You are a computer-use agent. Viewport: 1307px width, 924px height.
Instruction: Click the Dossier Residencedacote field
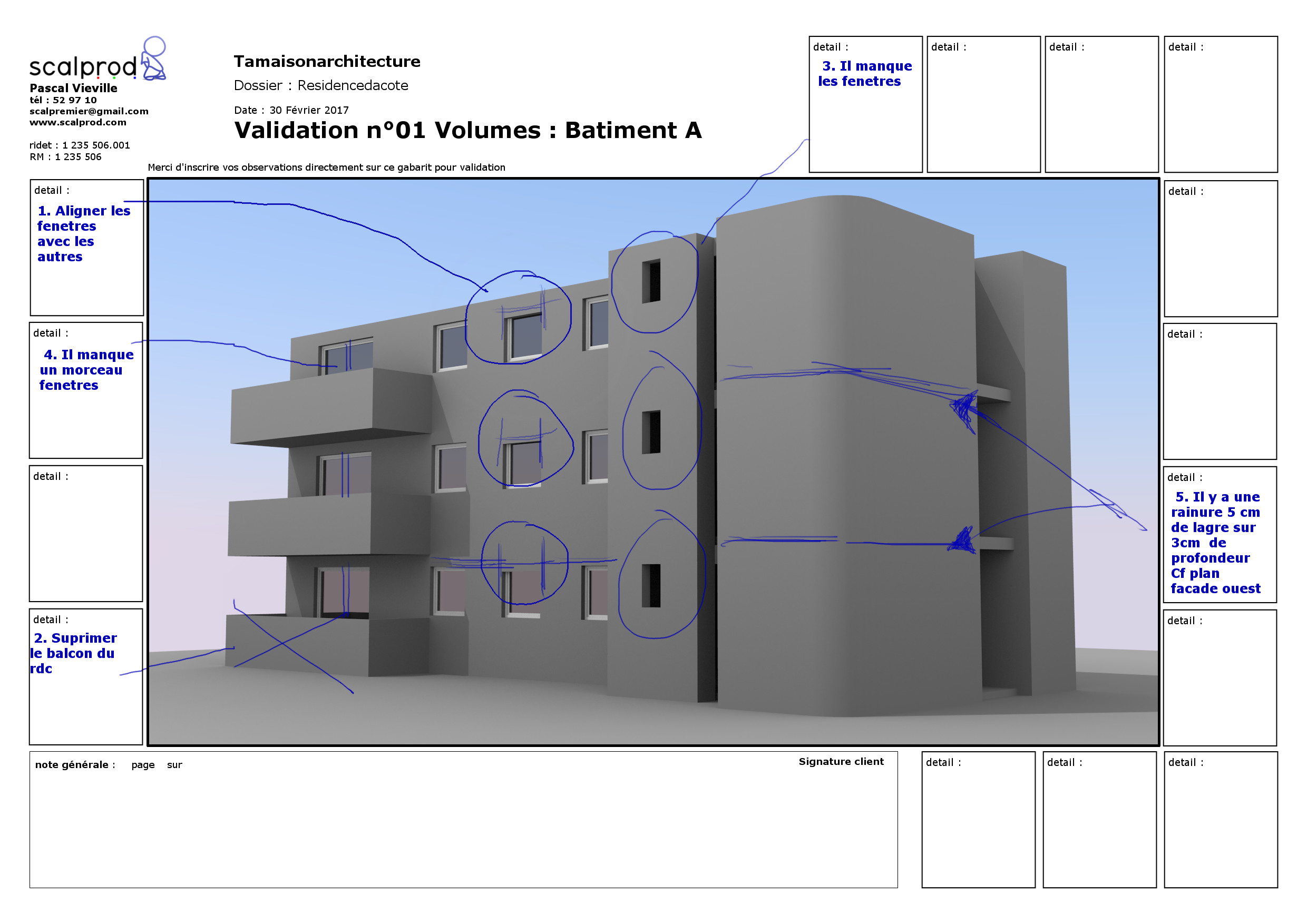321,86
